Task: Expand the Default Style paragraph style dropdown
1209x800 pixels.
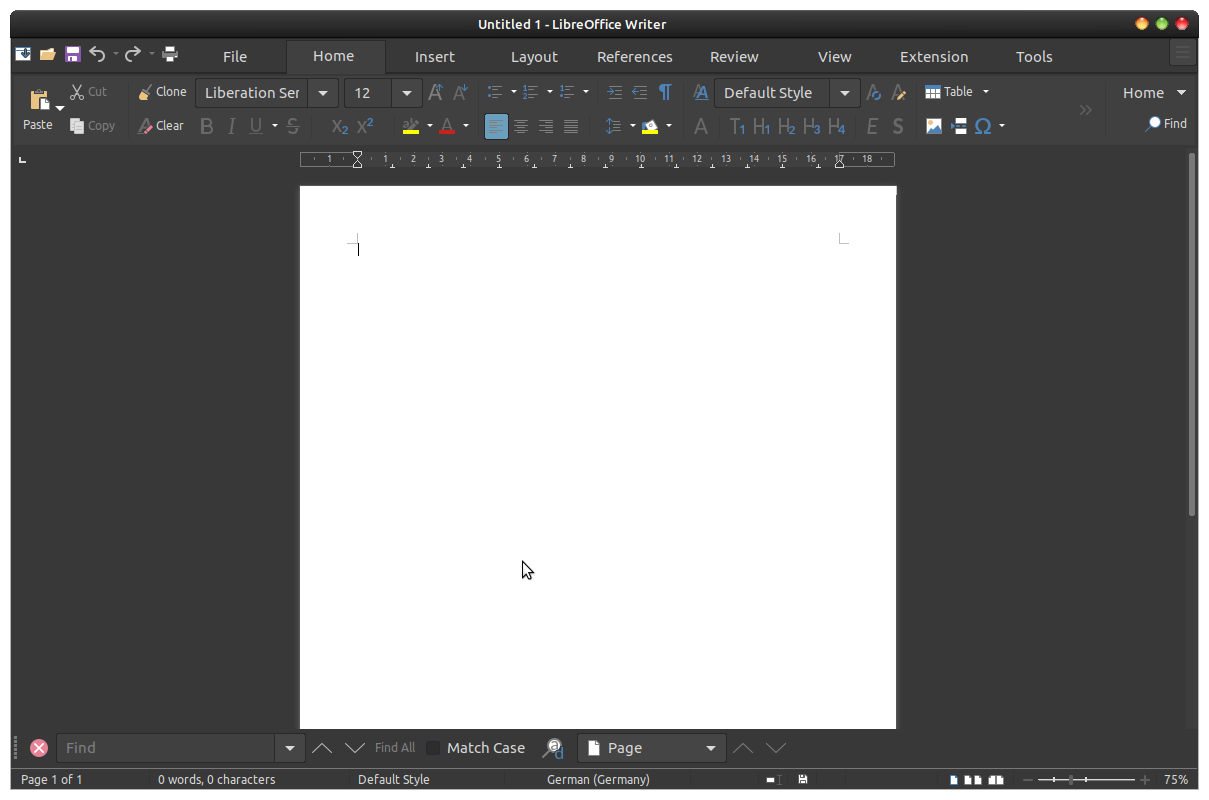Action: point(844,92)
